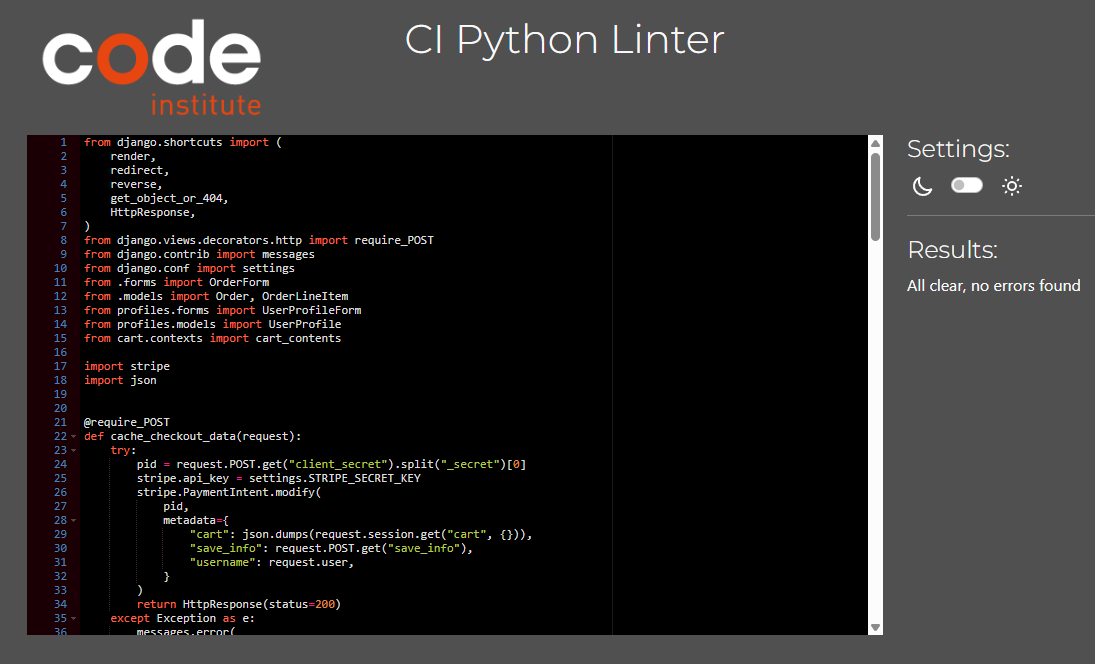
Task: Click 'stripe.PaymentIntent.modify(' on line 26
Action: pyautogui.click(x=229, y=492)
